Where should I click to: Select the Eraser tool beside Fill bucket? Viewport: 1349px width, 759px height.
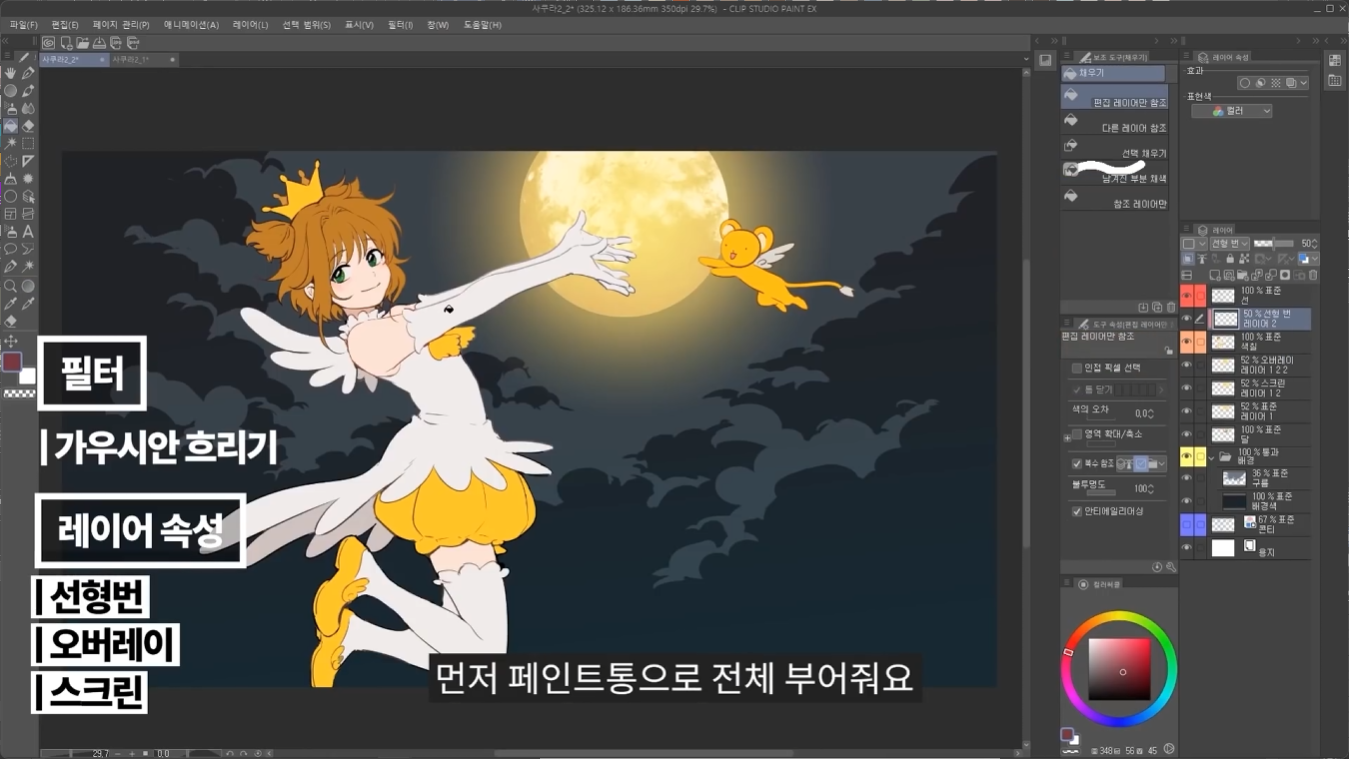28,125
